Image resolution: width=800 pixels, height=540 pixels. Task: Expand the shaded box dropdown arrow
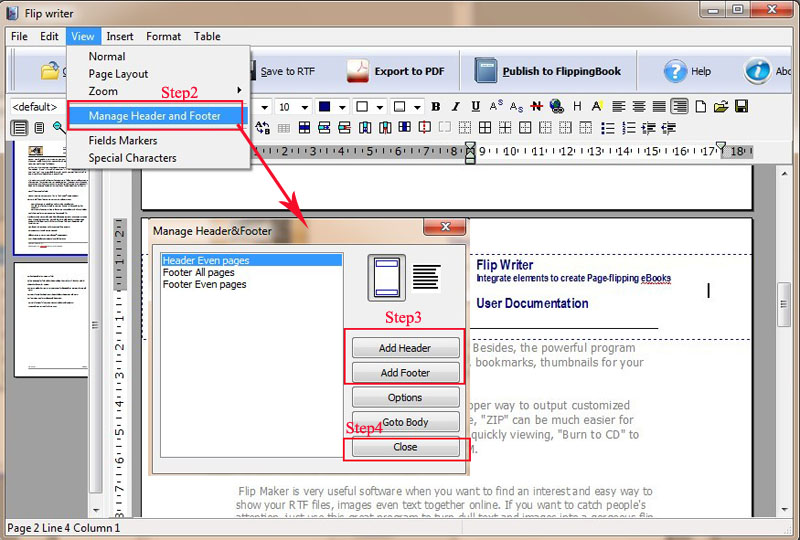(x=417, y=107)
